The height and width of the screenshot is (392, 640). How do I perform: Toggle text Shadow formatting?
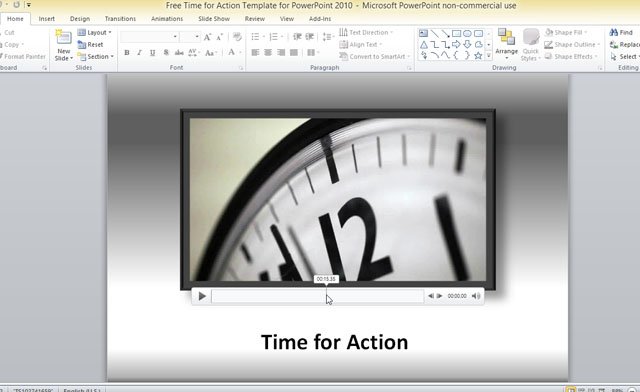click(x=166, y=53)
